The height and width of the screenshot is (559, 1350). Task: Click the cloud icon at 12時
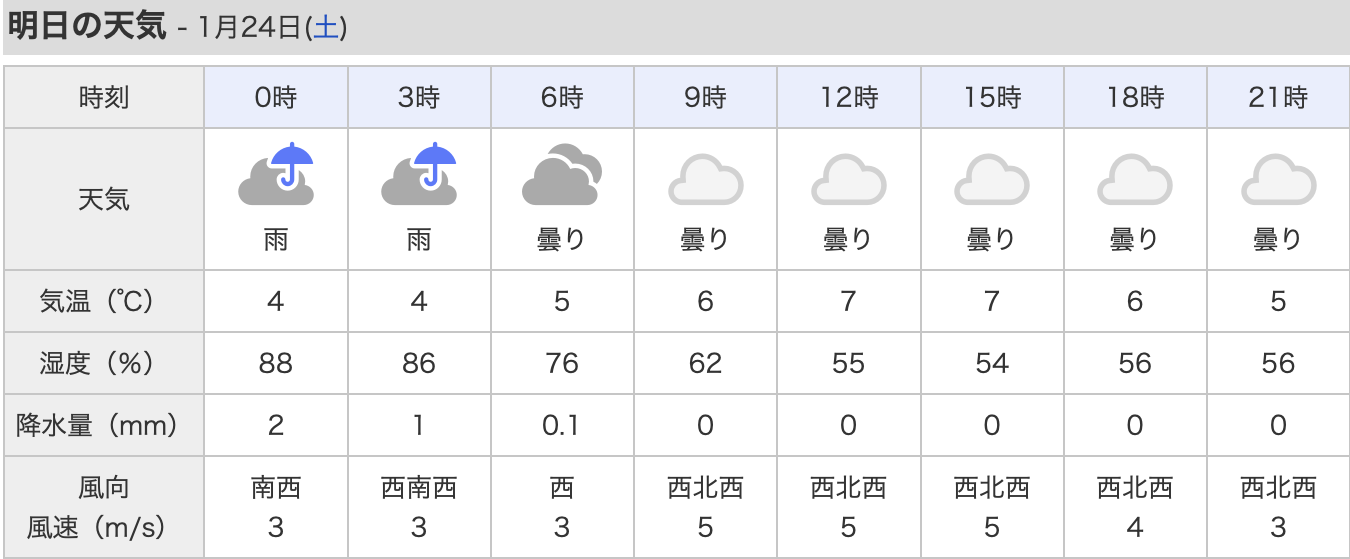pos(848,180)
